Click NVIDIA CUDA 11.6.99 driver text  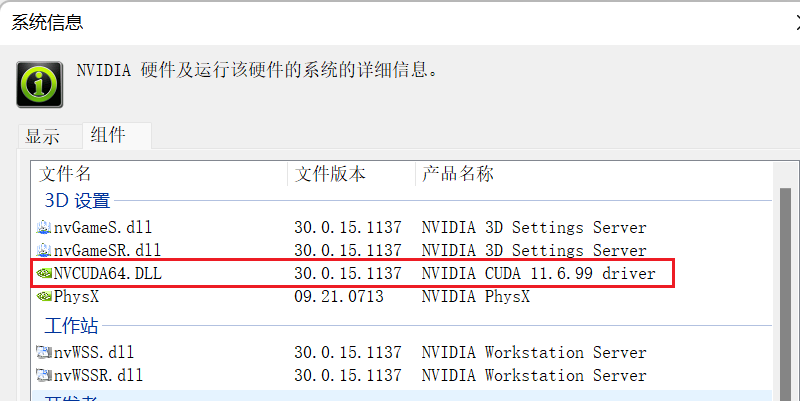(538, 273)
